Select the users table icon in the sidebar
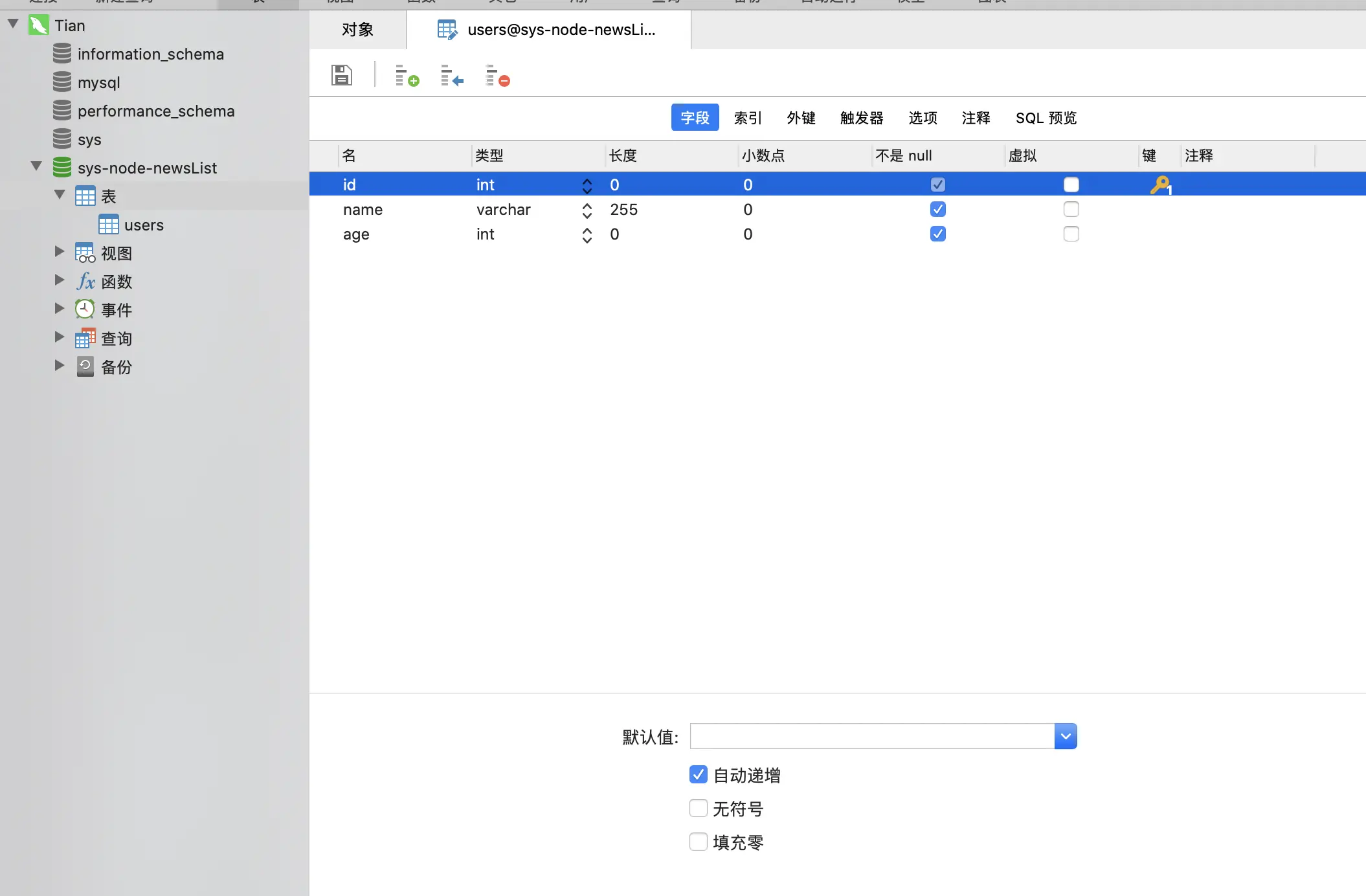Viewport: 1366px width, 896px height. click(108, 225)
